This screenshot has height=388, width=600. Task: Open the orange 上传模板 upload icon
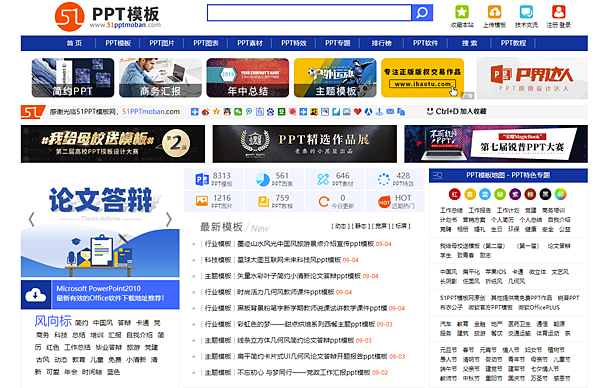click(494, 12)
